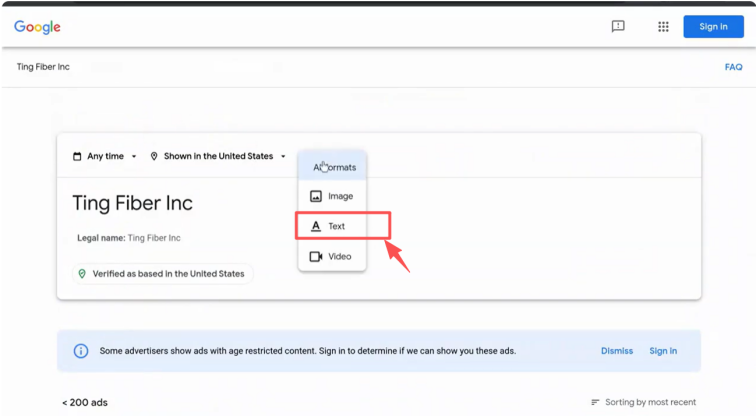Dismiss the age restricted content notice

pyautogui.click(x=617, y=351)
